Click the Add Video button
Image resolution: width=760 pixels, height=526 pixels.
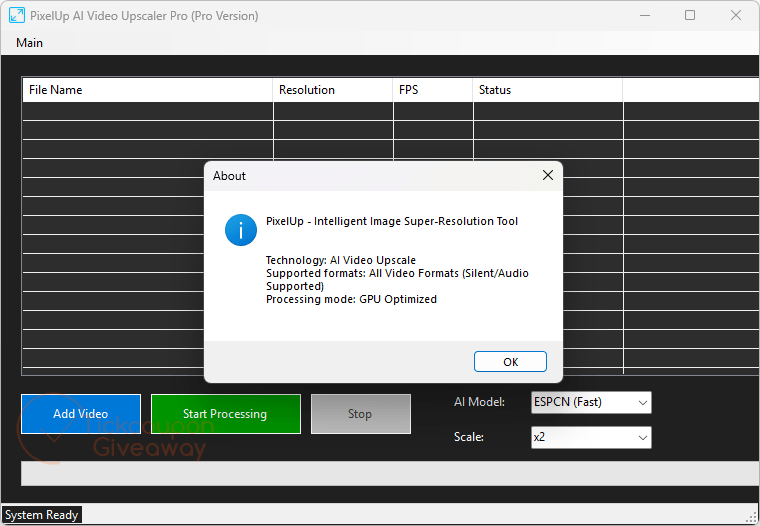coord(81,414)
